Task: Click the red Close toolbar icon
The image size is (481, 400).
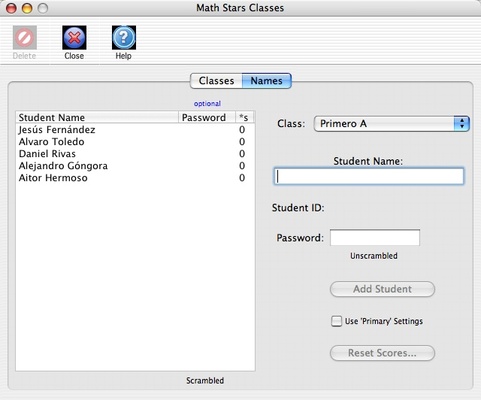Action: pyautogui.click(x=74, y=37)
